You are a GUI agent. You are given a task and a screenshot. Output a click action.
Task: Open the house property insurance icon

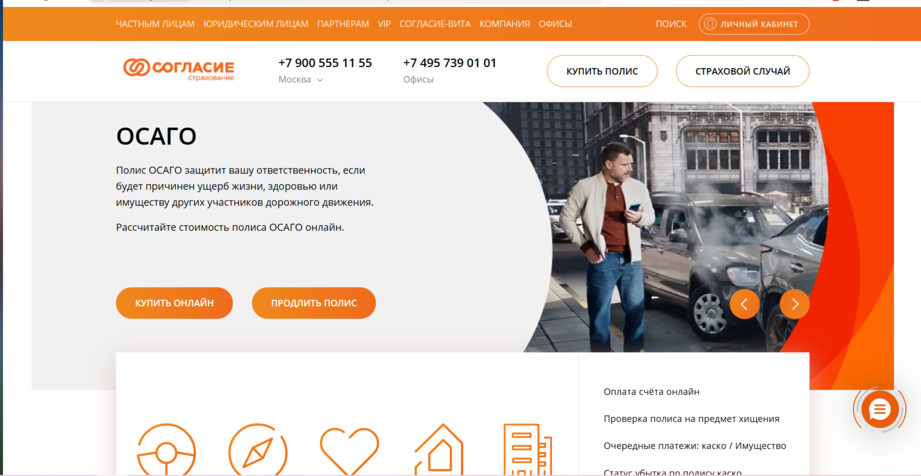point(439,450)
